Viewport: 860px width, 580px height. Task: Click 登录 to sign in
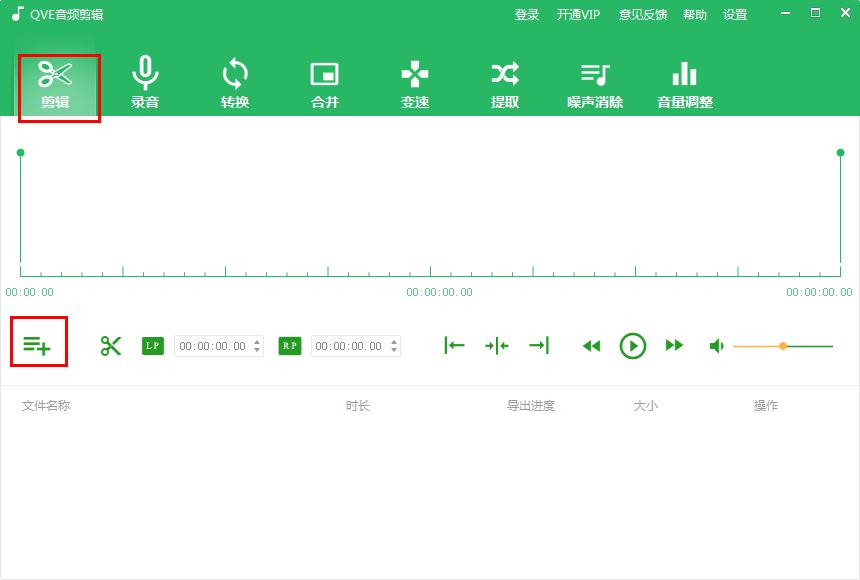pyautogui.click(x=527, y=14)
